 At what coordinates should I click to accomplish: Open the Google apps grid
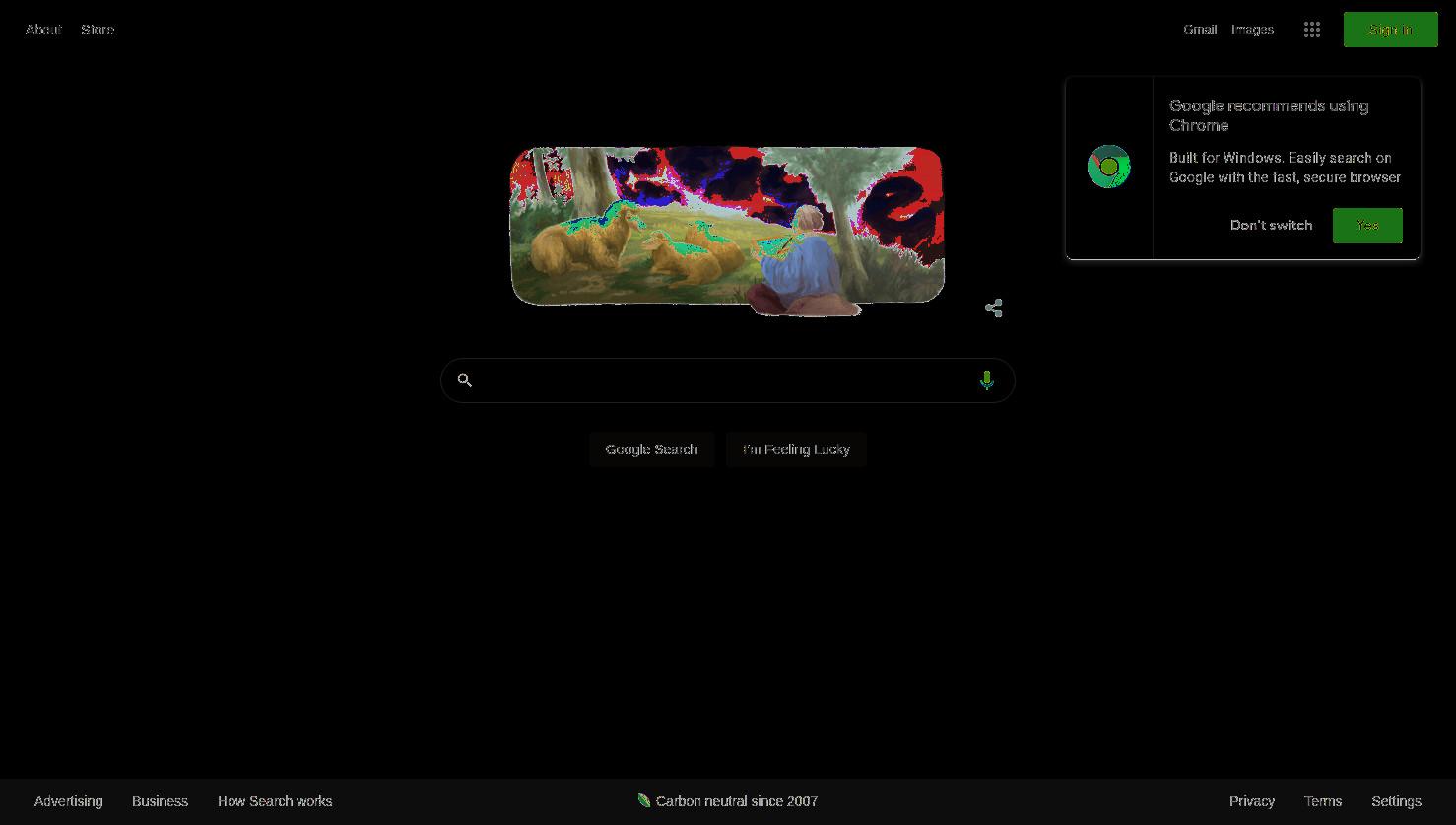point(1311,30)
